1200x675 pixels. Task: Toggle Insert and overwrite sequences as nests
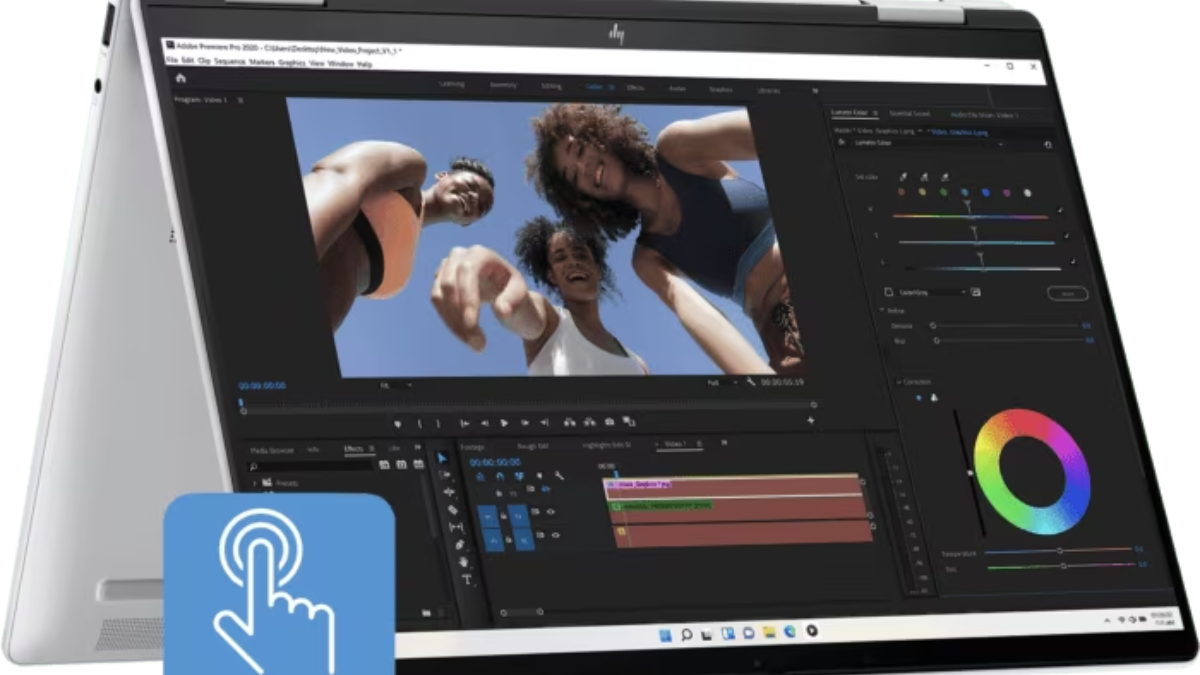click(480, 476)
